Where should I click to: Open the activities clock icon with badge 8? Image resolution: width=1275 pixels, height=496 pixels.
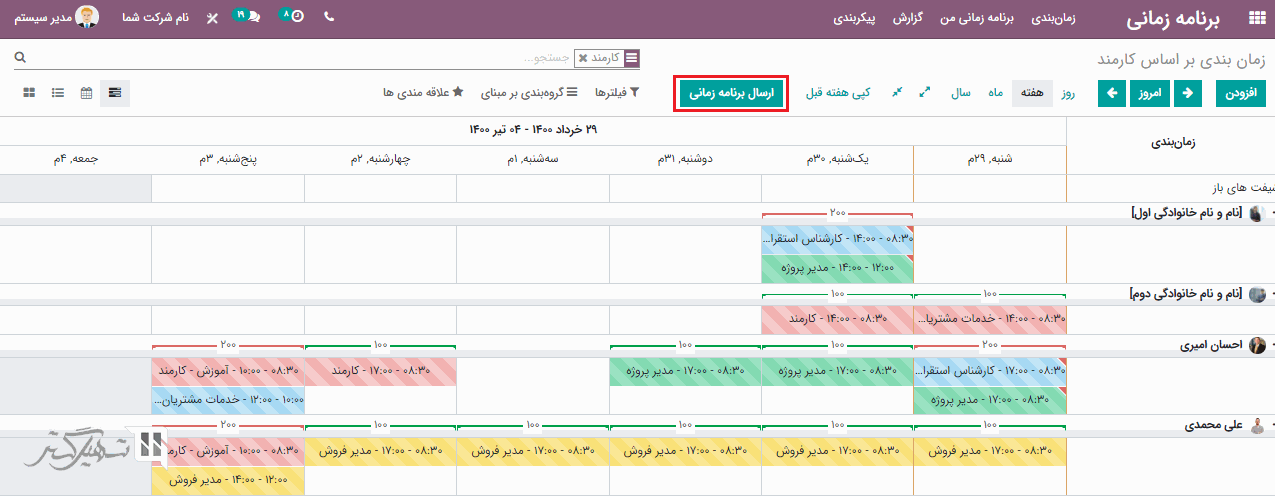pos(292,18)
